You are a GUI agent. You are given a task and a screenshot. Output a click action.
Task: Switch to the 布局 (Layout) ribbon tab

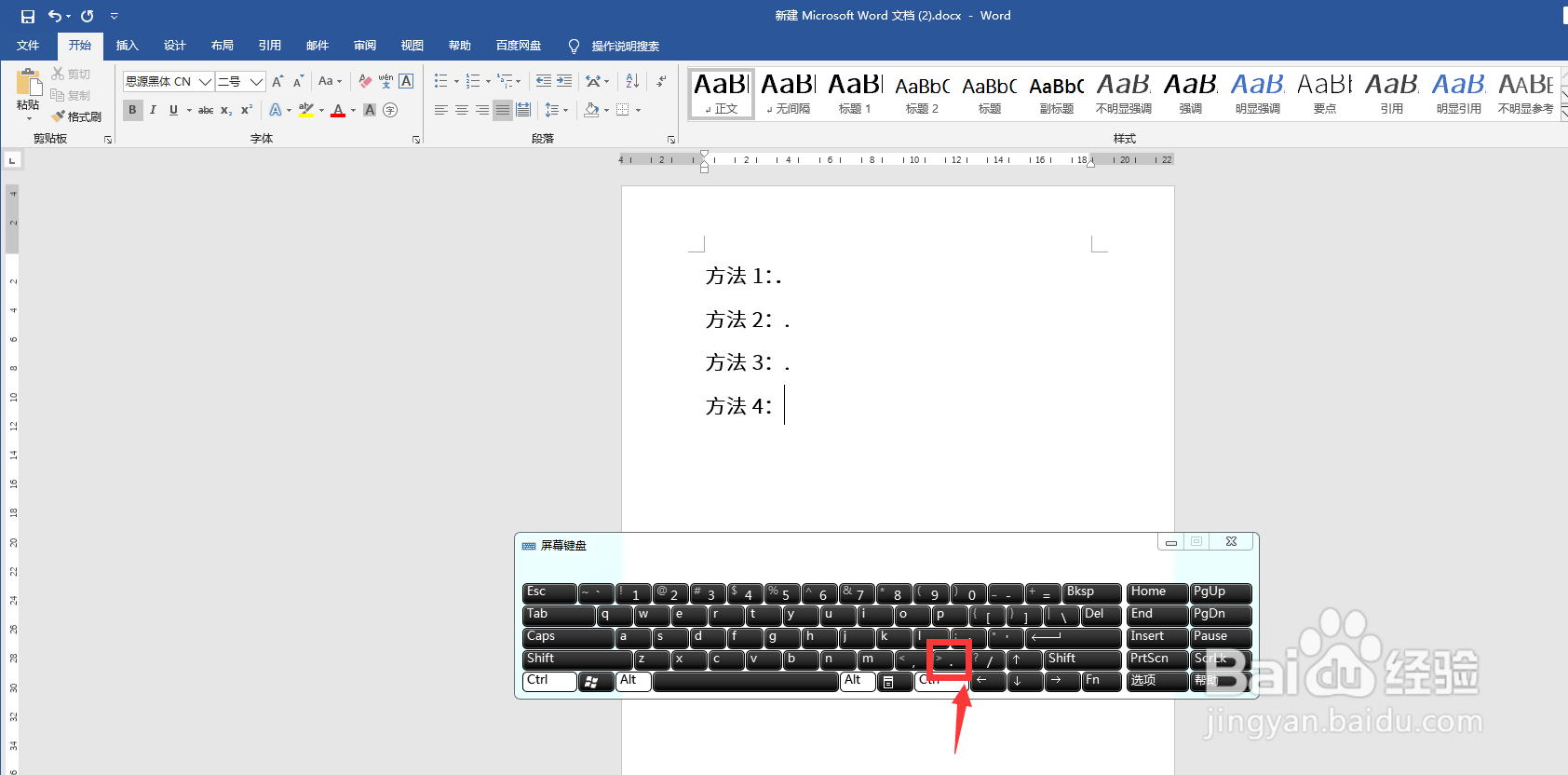pos(222,46)
